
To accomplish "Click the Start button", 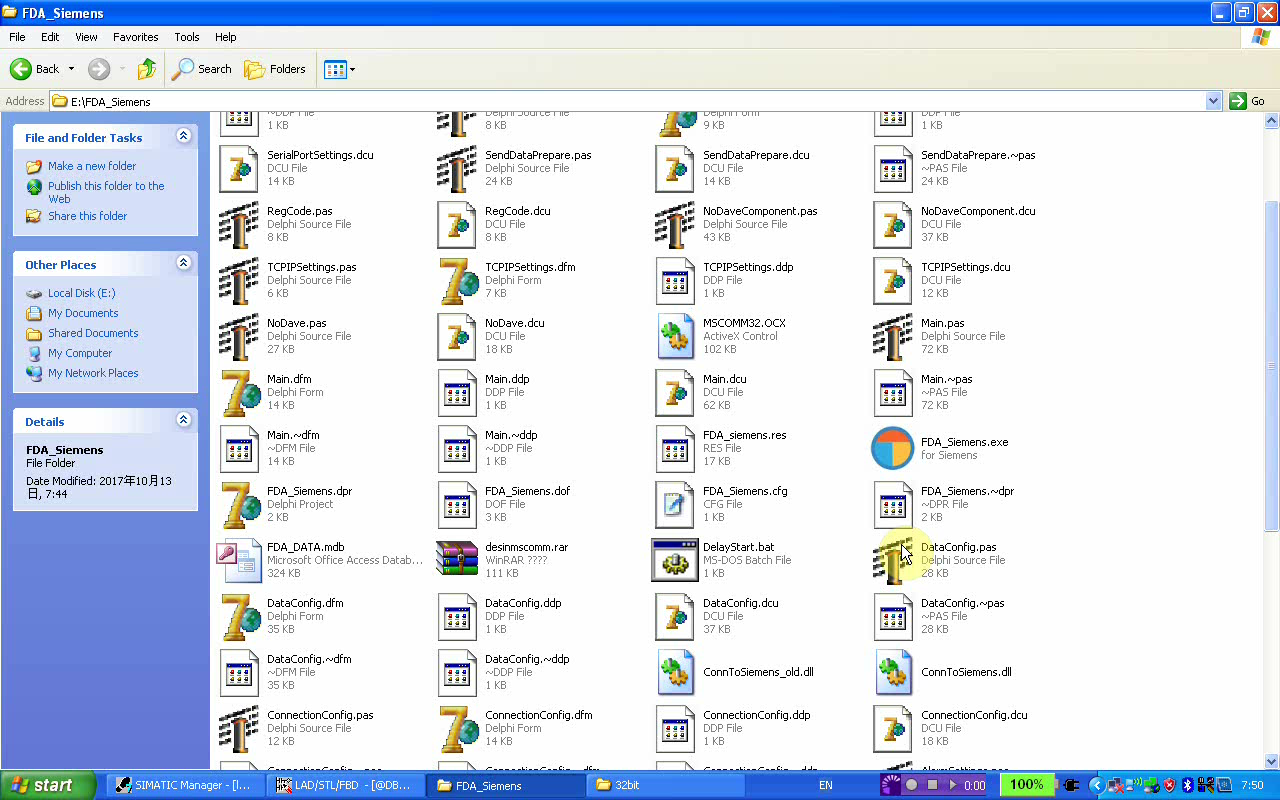I will pos(48,785).
